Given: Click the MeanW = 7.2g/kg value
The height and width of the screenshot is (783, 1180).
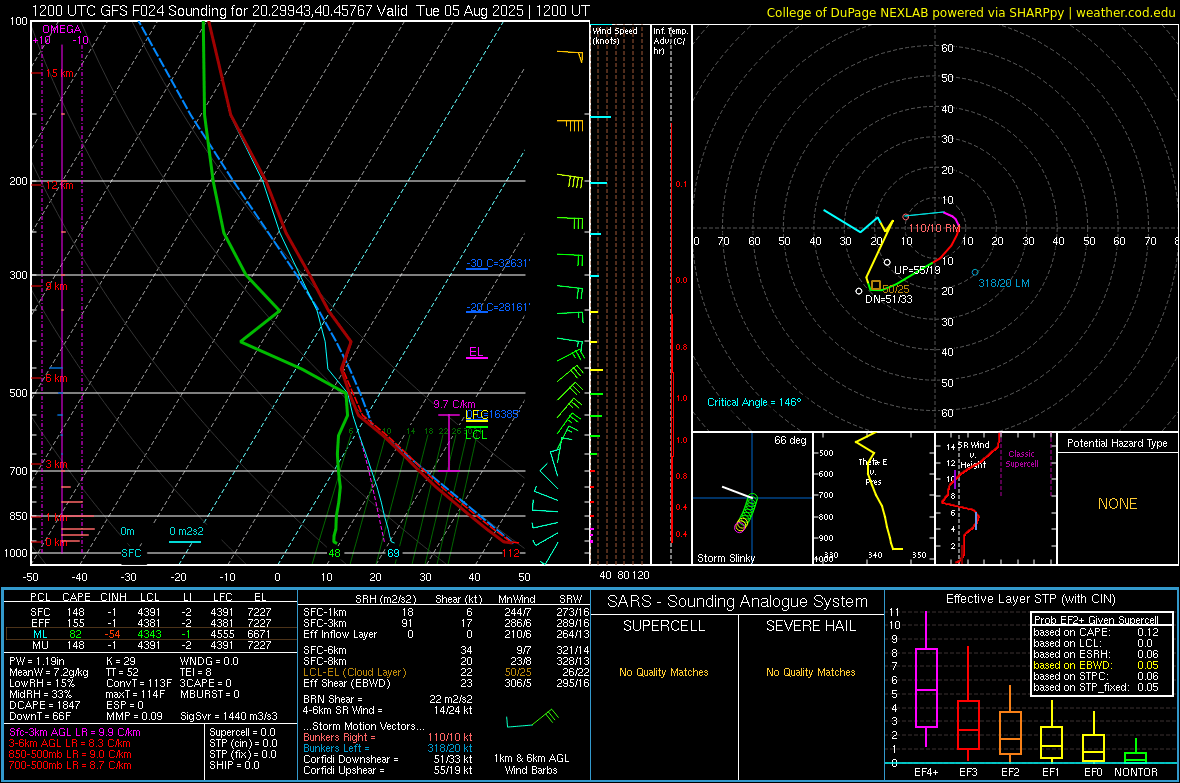Looking at the screenshot, I should tap(48, 672).
